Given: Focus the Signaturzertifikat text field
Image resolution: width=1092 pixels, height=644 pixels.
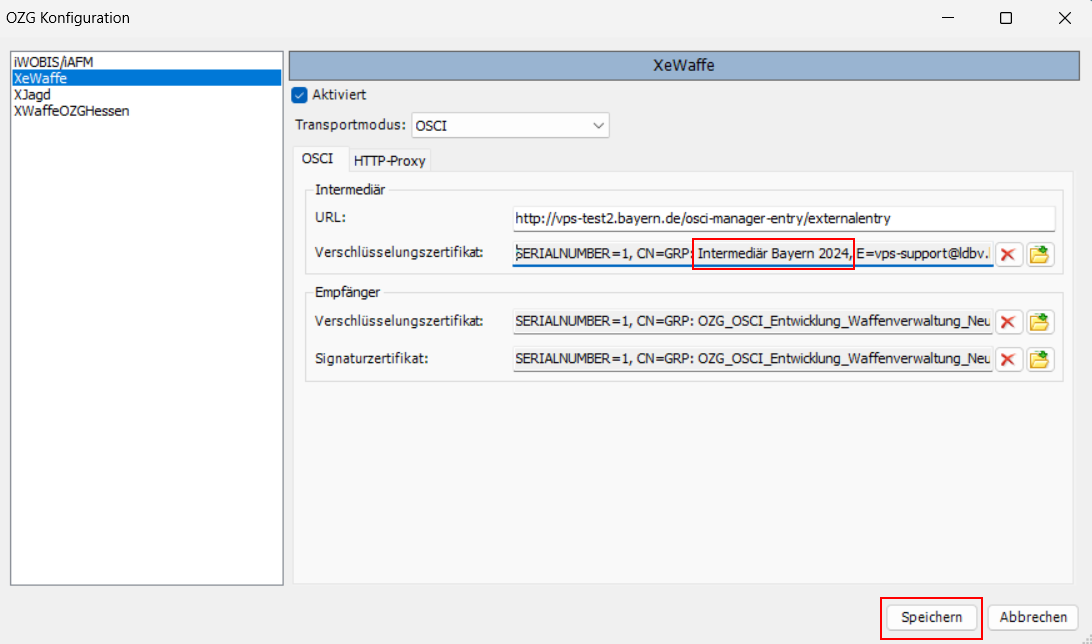Looking at the screenshot, I should [x=752, y=359].
